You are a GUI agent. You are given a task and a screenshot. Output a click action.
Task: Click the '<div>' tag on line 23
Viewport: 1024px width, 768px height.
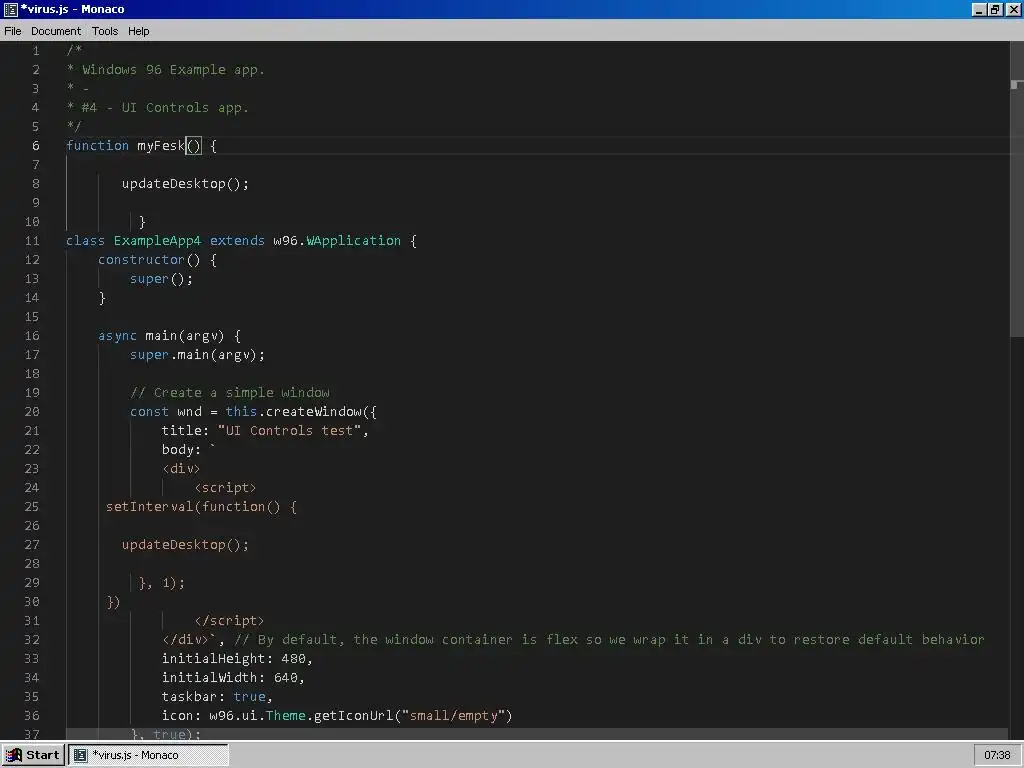coord(181,468)
